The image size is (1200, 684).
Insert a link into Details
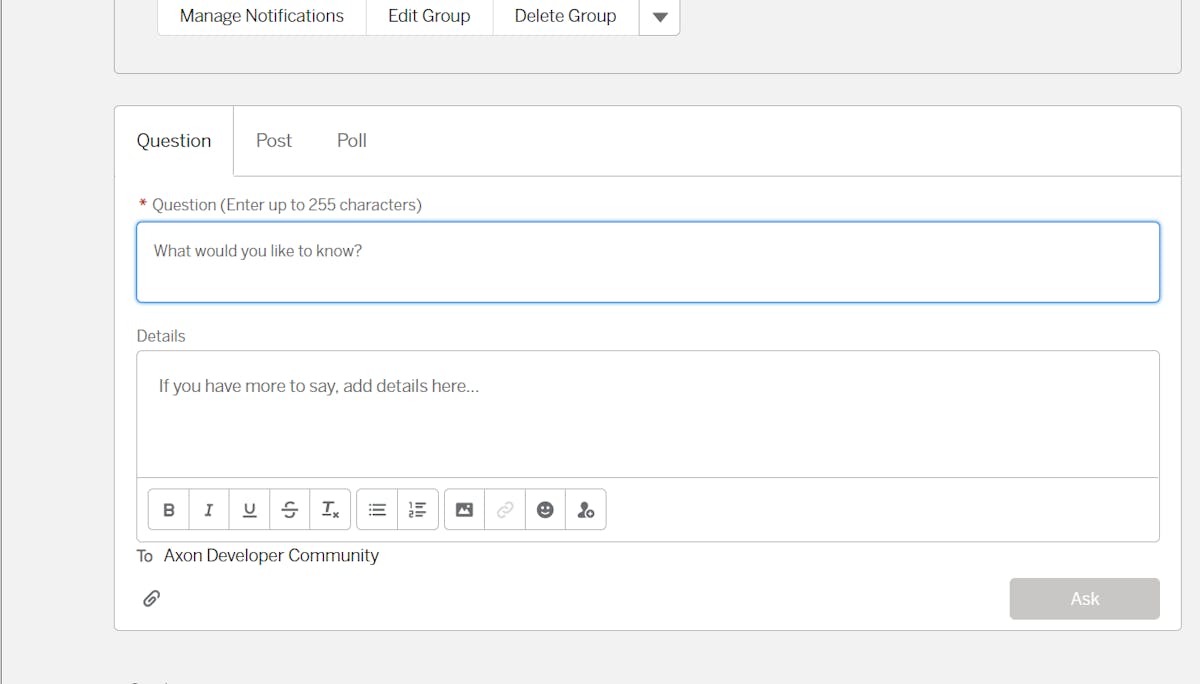(x=505, y=510)
